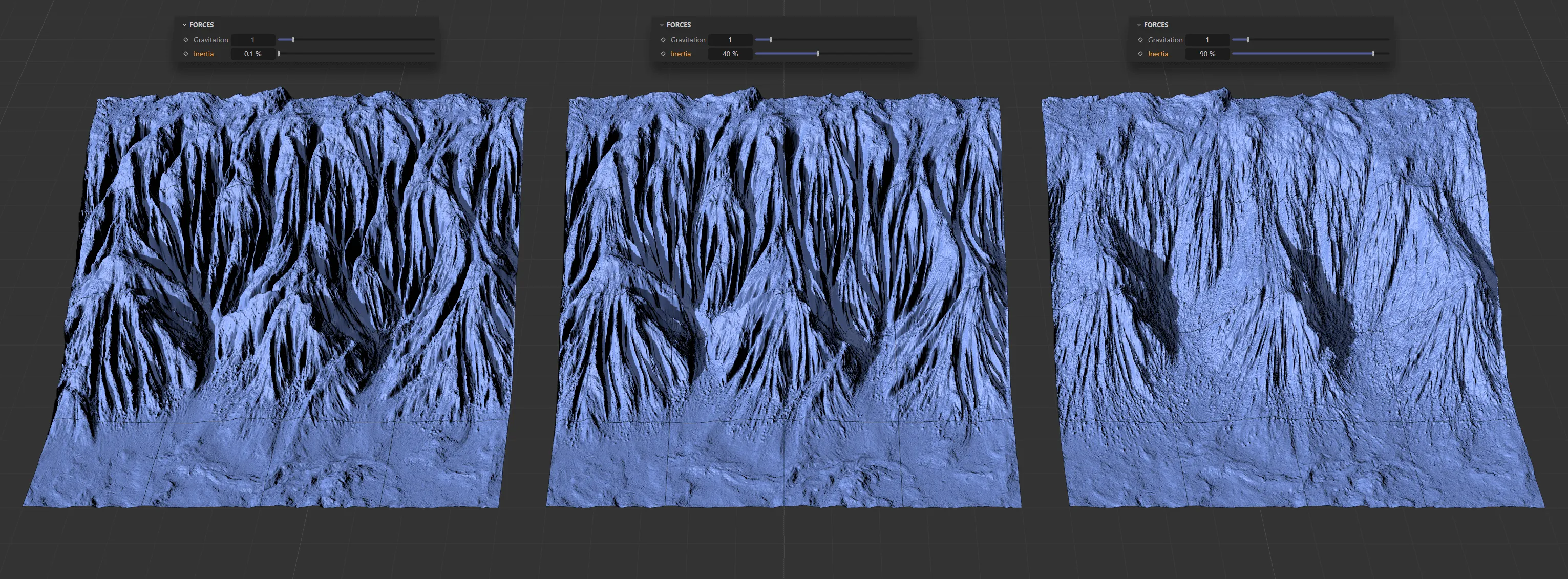Click the Inertia slider handle set at 40 %
Viewport: 1568px width, 579px height.
coord(817,54)
